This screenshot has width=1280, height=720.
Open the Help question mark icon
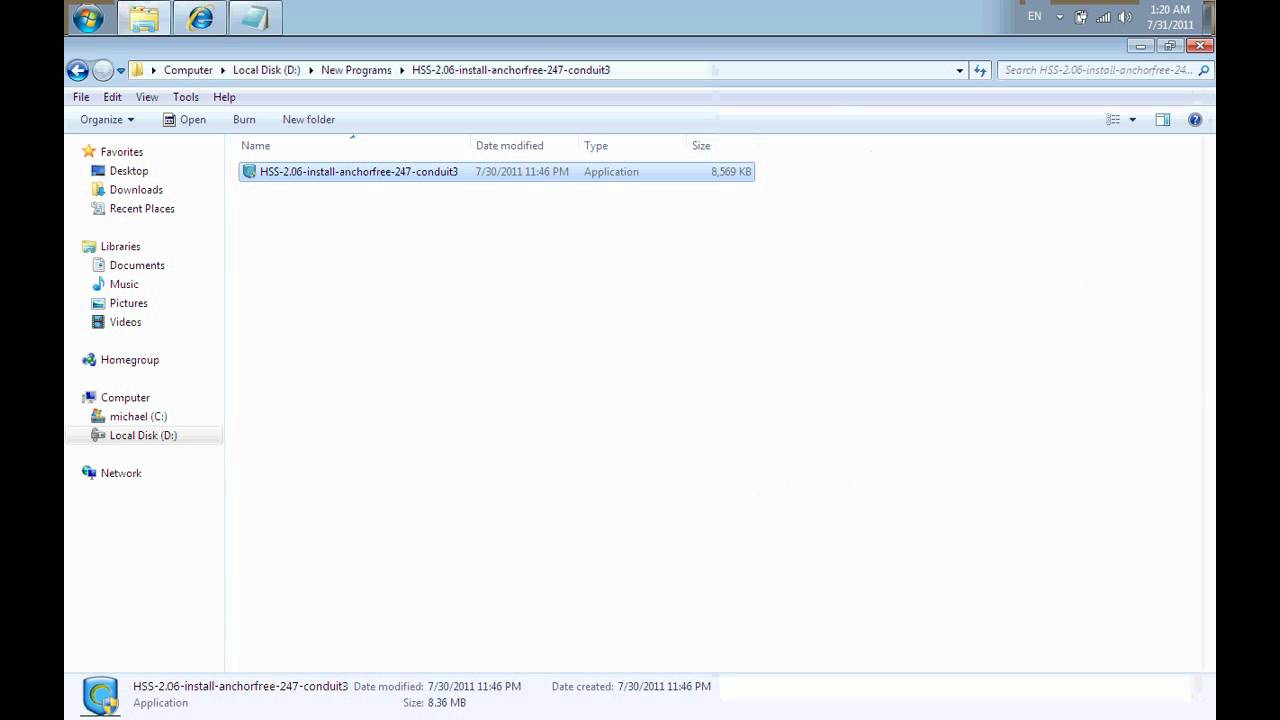click(x=1195, y=119)
